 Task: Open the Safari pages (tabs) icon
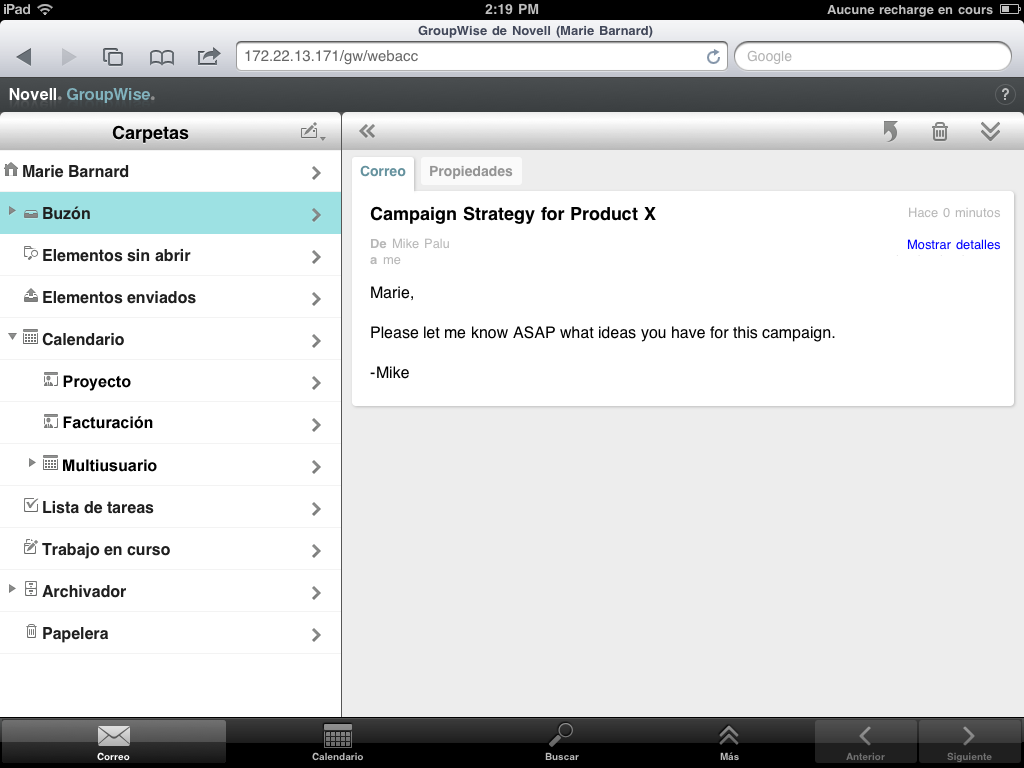[113, 57]
